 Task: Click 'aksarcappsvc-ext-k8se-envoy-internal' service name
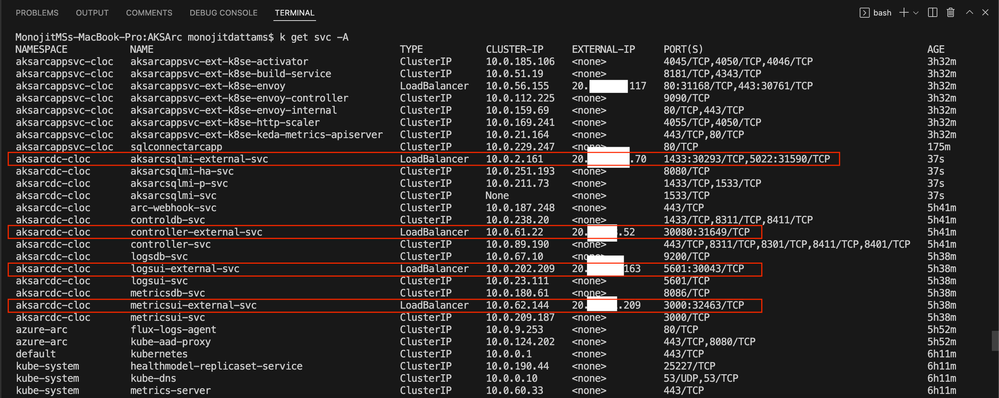[x=233, y=110]
